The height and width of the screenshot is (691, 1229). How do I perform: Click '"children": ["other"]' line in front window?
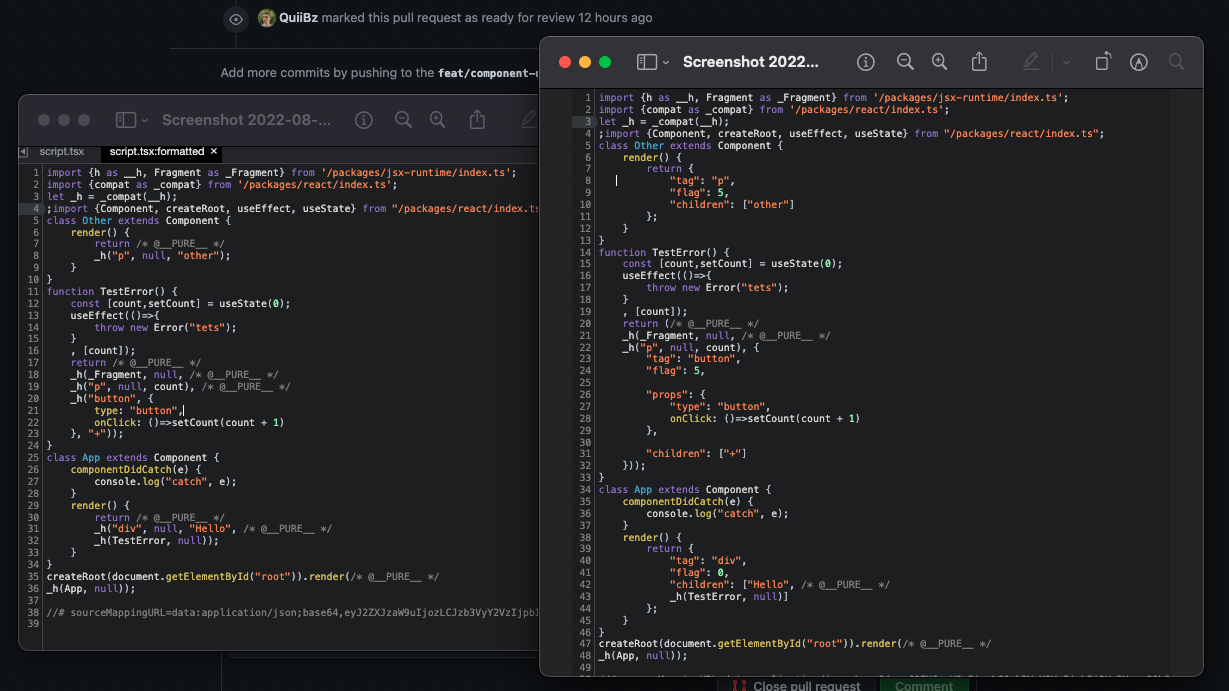pos(732,205)
